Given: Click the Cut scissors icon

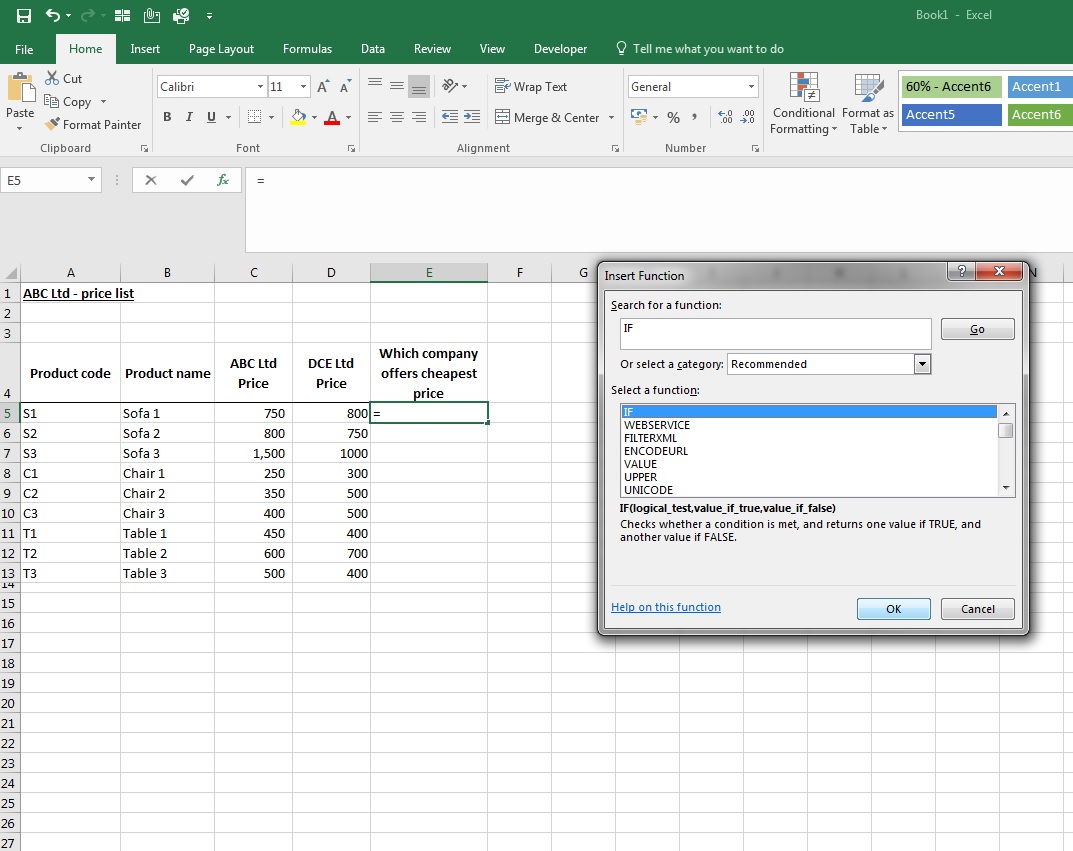Looking at the screenshot, I should click(52, 78).
